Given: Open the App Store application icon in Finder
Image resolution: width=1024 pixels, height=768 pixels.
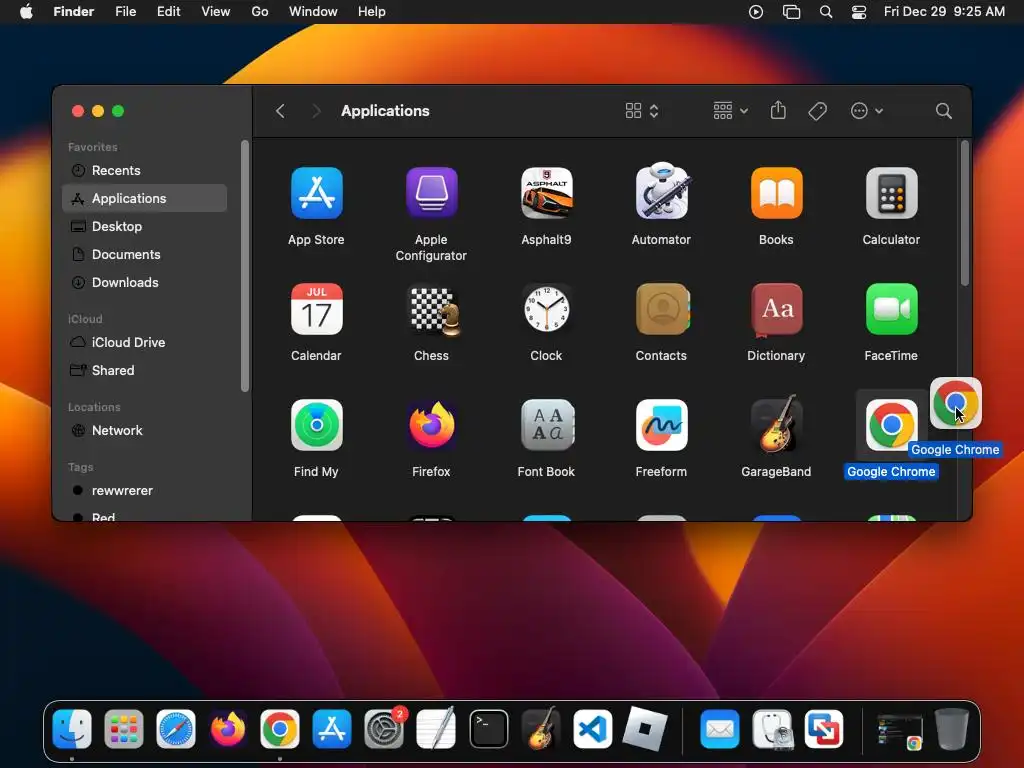Looking at the screenshot, I should 316,193.
